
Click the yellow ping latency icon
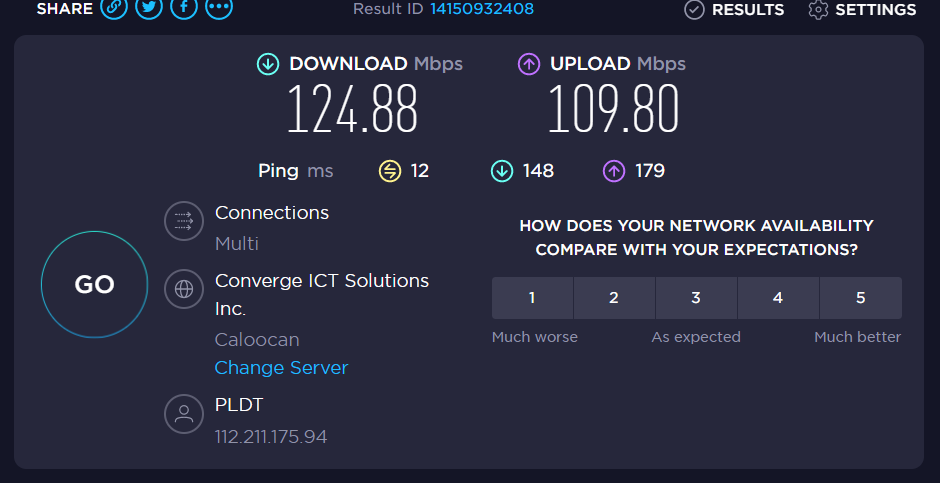389,171
